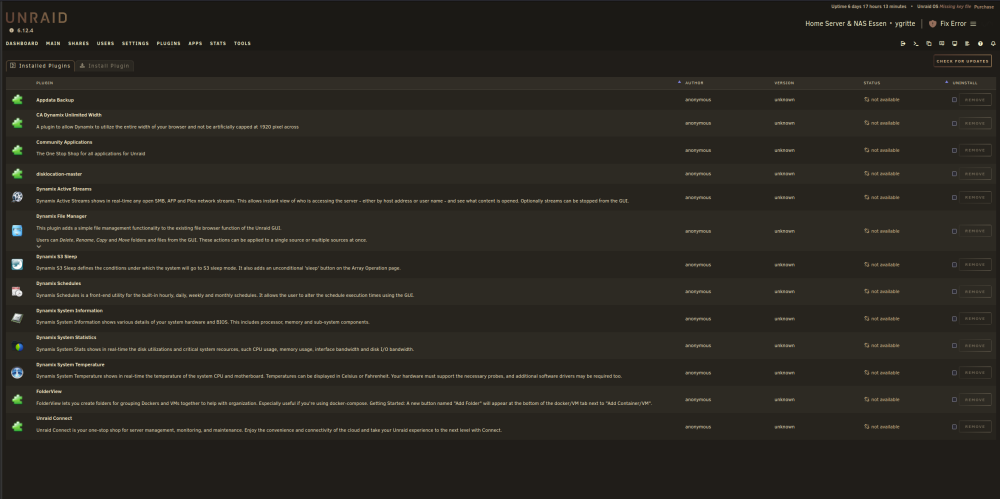Click 'not available' status for Unraid Connect
The width and height of the screenshot is (1000, 499).
point(885,427)
